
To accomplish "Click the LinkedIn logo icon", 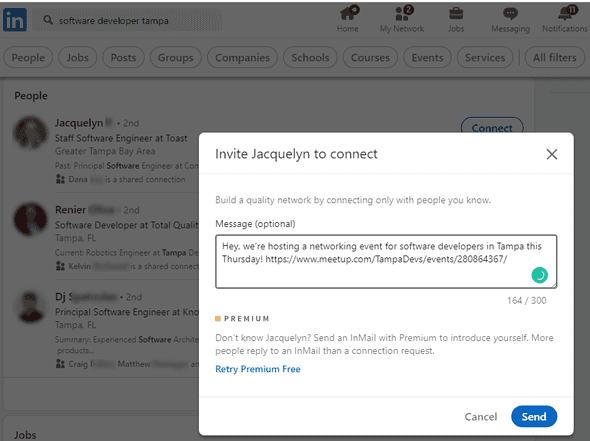I will pyautogui.click(x=15, y=20).
